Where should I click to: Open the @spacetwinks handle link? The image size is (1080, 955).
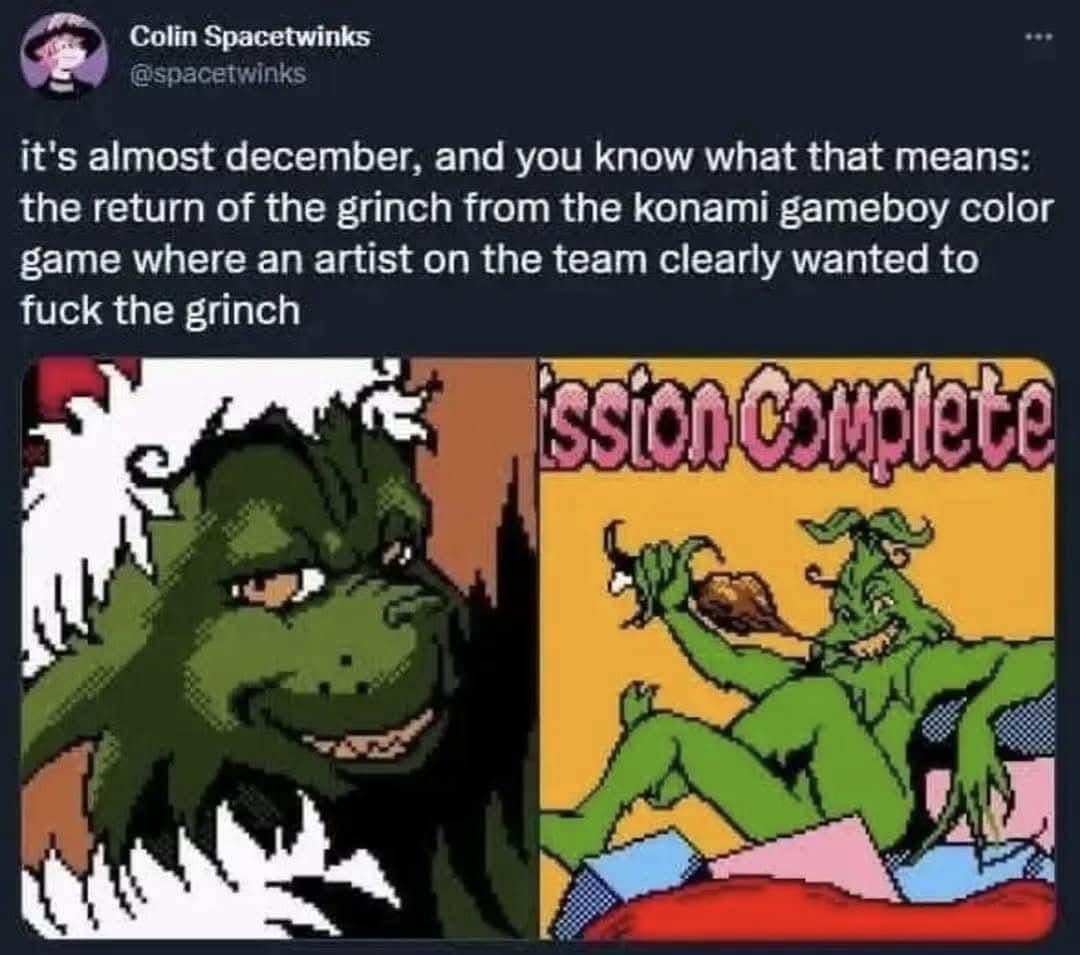coord(218,73)
